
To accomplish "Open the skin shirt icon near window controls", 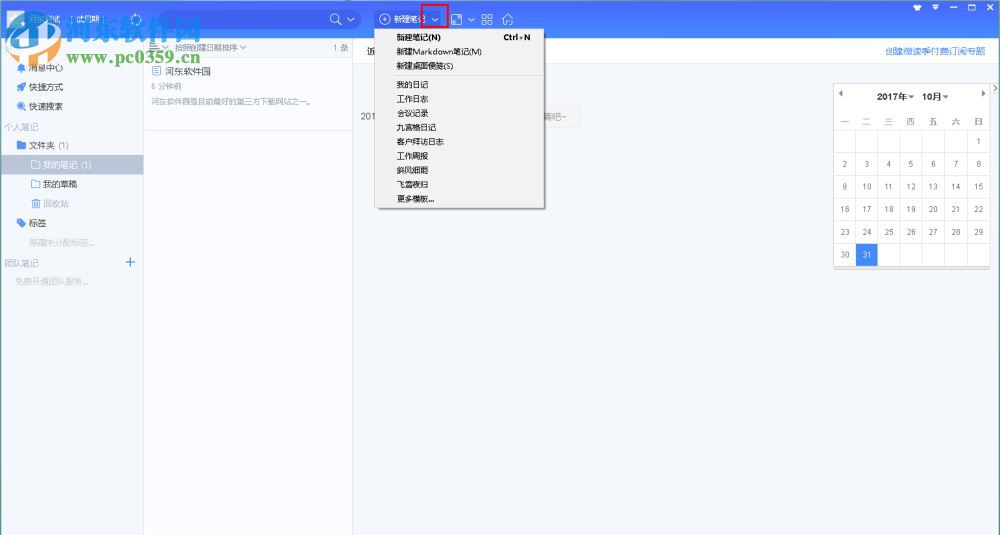I will [917, 8].
